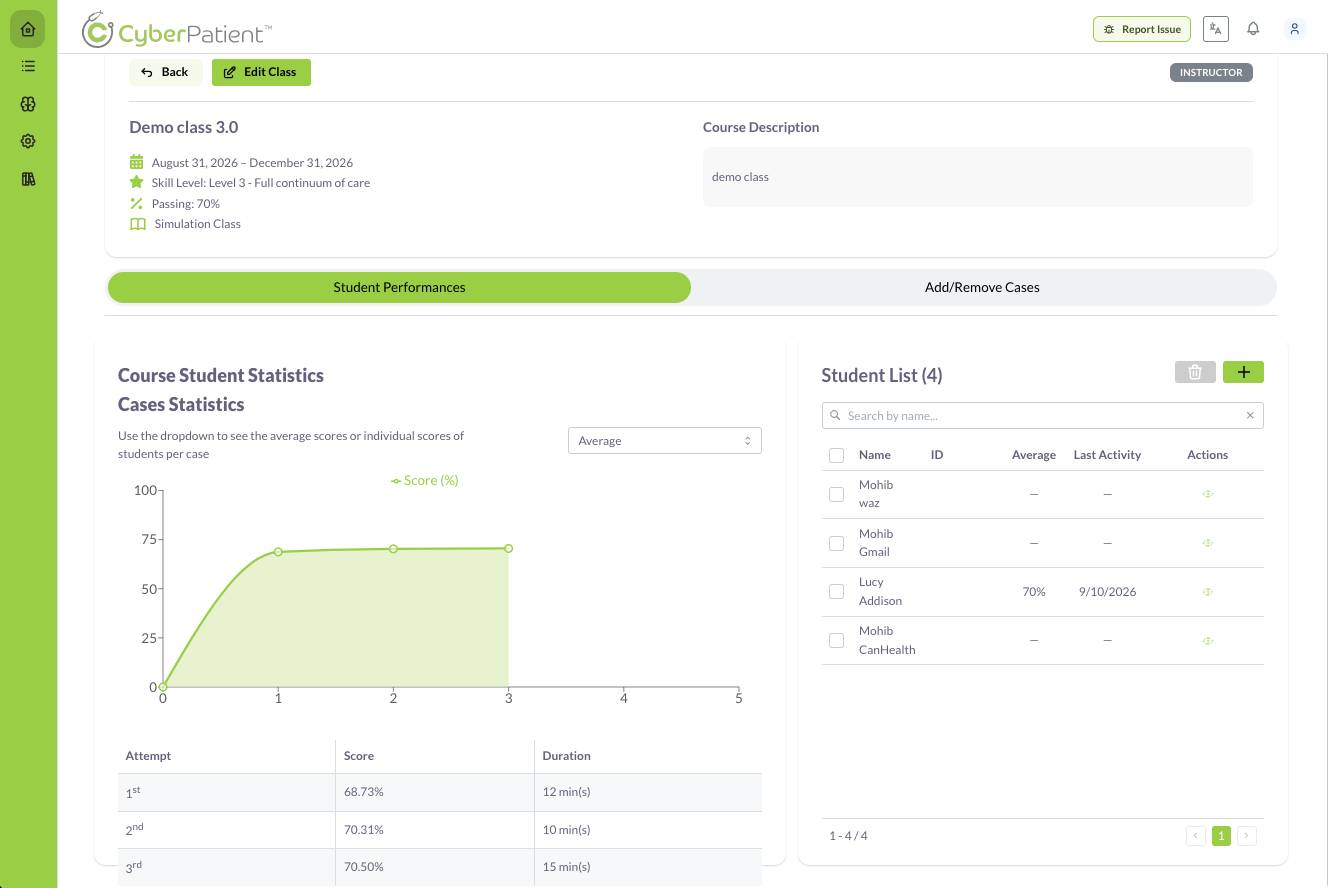Click the Edit Class button
This screenshot has height=888, width=1328.
tap(261, 72)
